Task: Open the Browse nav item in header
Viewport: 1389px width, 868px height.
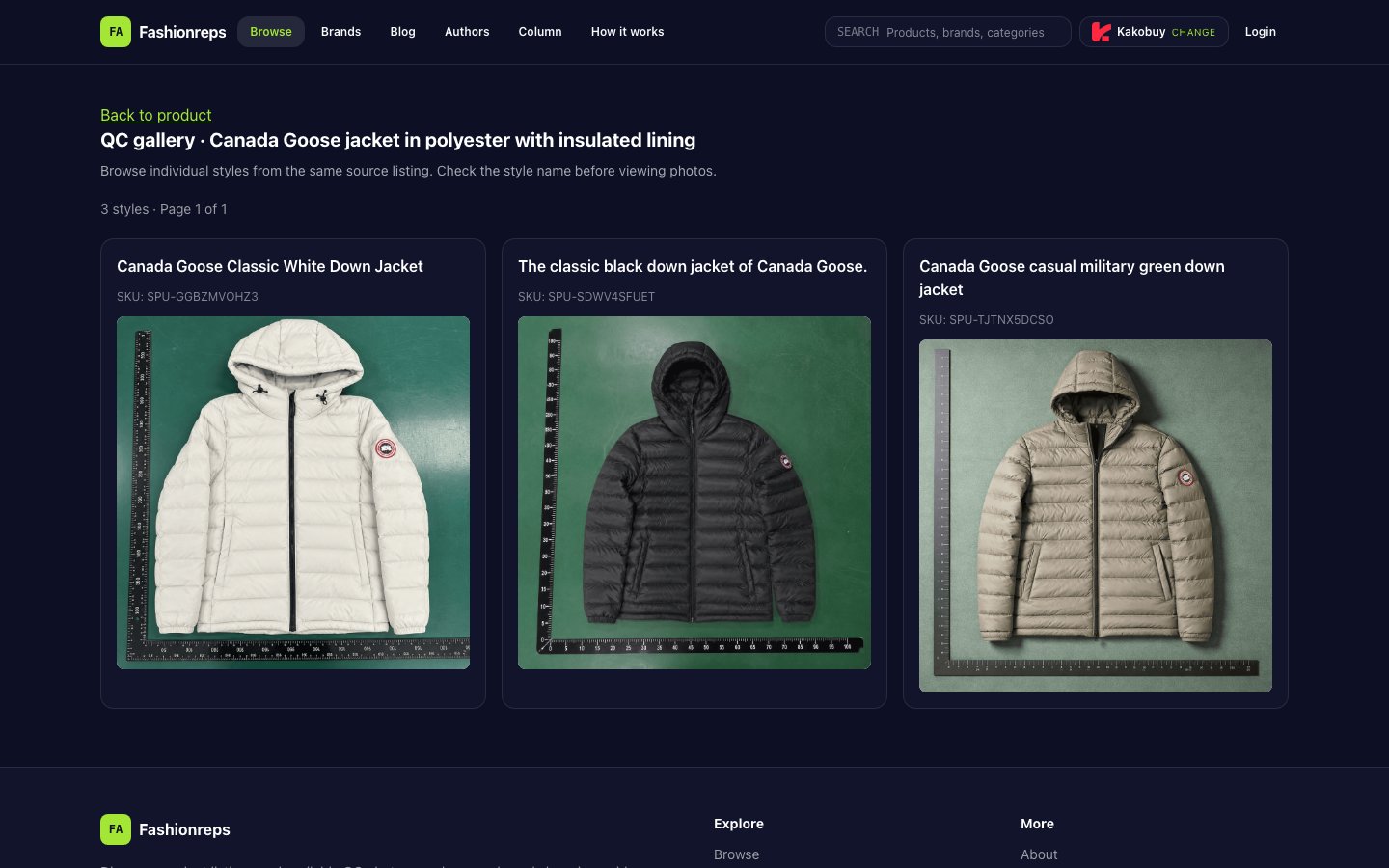Action: click(x=271, y=32)
